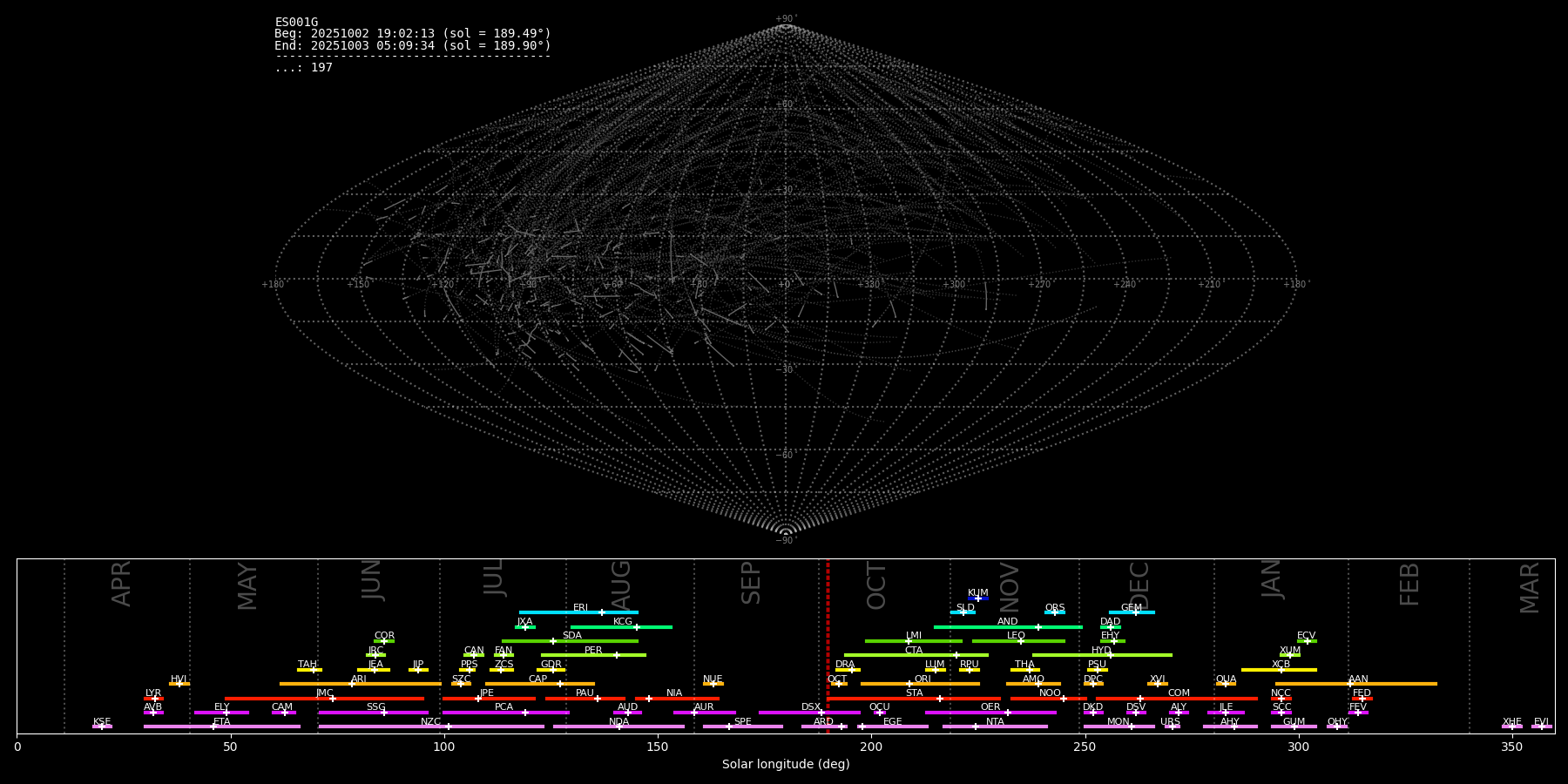Image resolution: width=1568 pixels, height=784 pixels.
Task: Select the EGE pink shower bar
Action: coord(893,727)
